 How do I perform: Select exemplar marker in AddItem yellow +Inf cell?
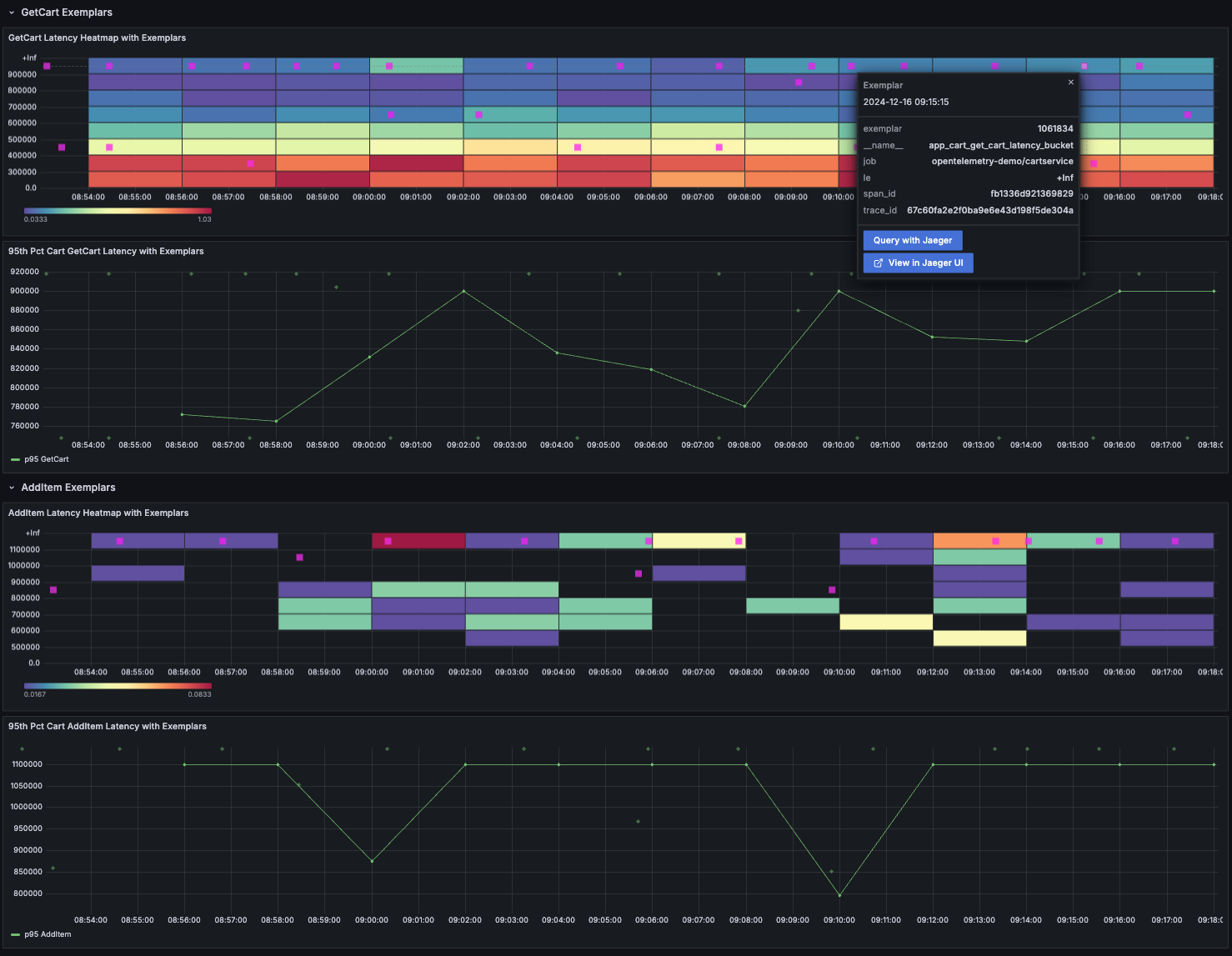[739, 541]
